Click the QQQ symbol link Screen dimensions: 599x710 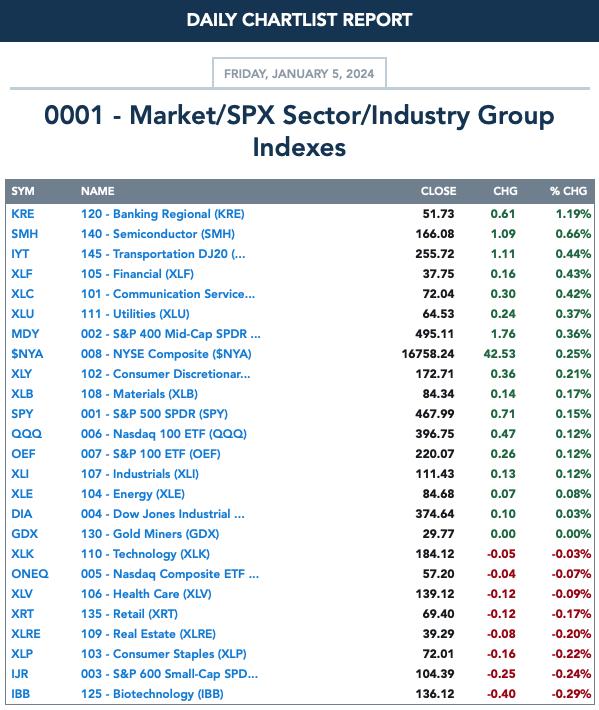(26, 434)
